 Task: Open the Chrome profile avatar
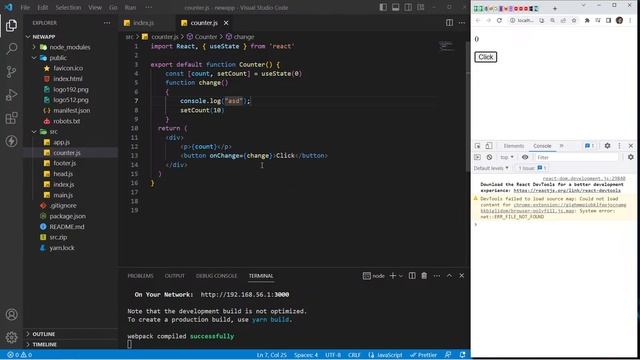620,20
